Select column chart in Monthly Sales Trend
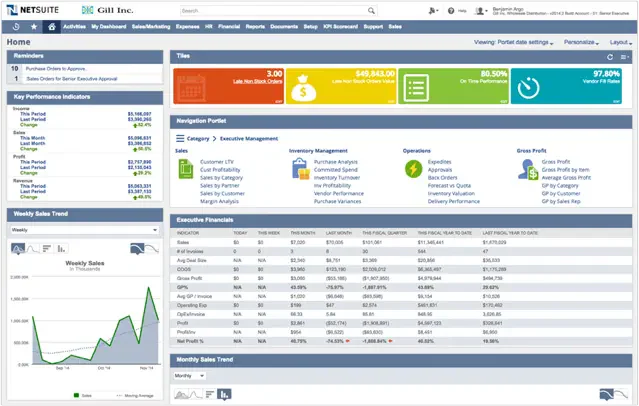This screenshot has height=406, width=639. point(224,394)
